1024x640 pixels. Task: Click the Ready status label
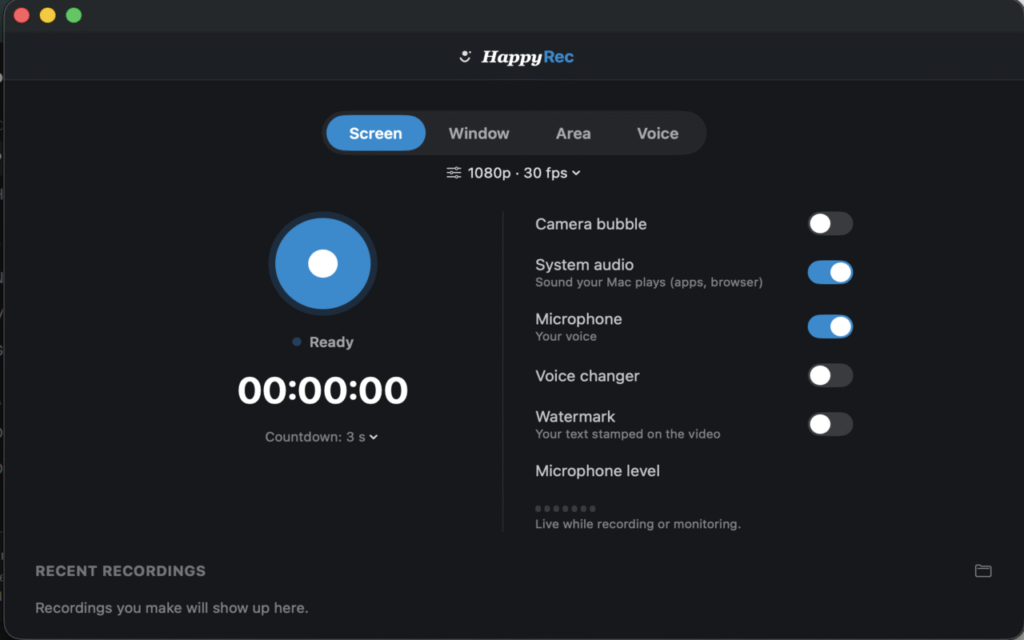331,342
